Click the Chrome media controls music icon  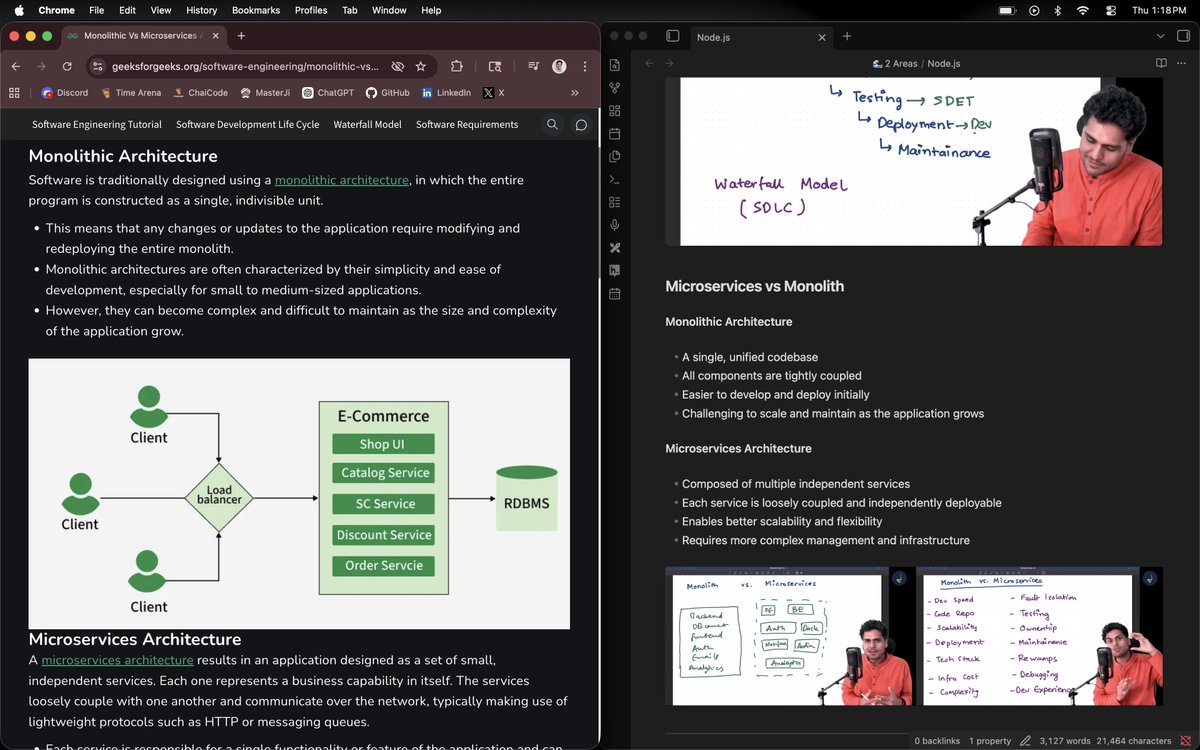[533, 66]
